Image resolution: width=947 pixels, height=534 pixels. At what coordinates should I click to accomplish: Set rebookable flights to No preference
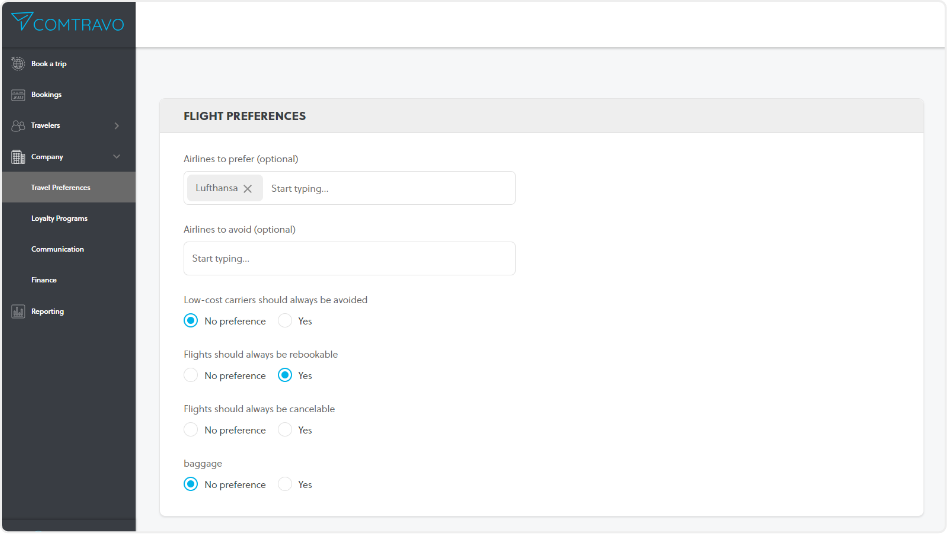tap(191, 376)
